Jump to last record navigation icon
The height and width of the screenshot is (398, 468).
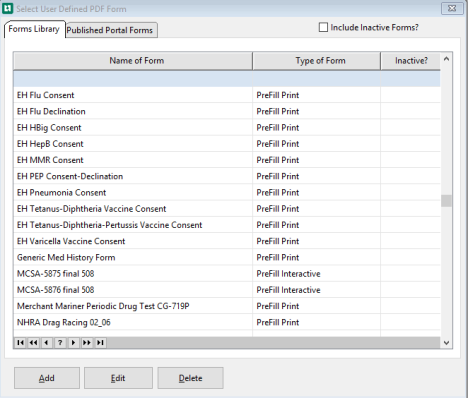[x=100, y=343]
